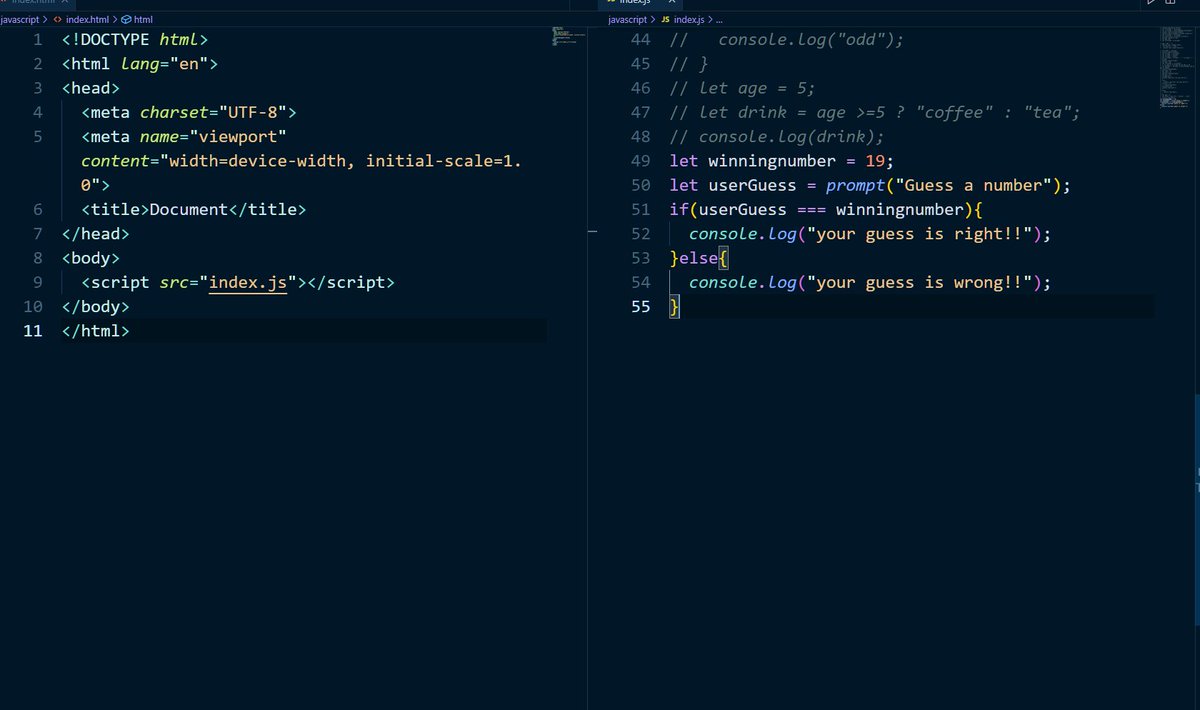Open the javascript breadcrumb dropdown in left editor

(22, 19)
